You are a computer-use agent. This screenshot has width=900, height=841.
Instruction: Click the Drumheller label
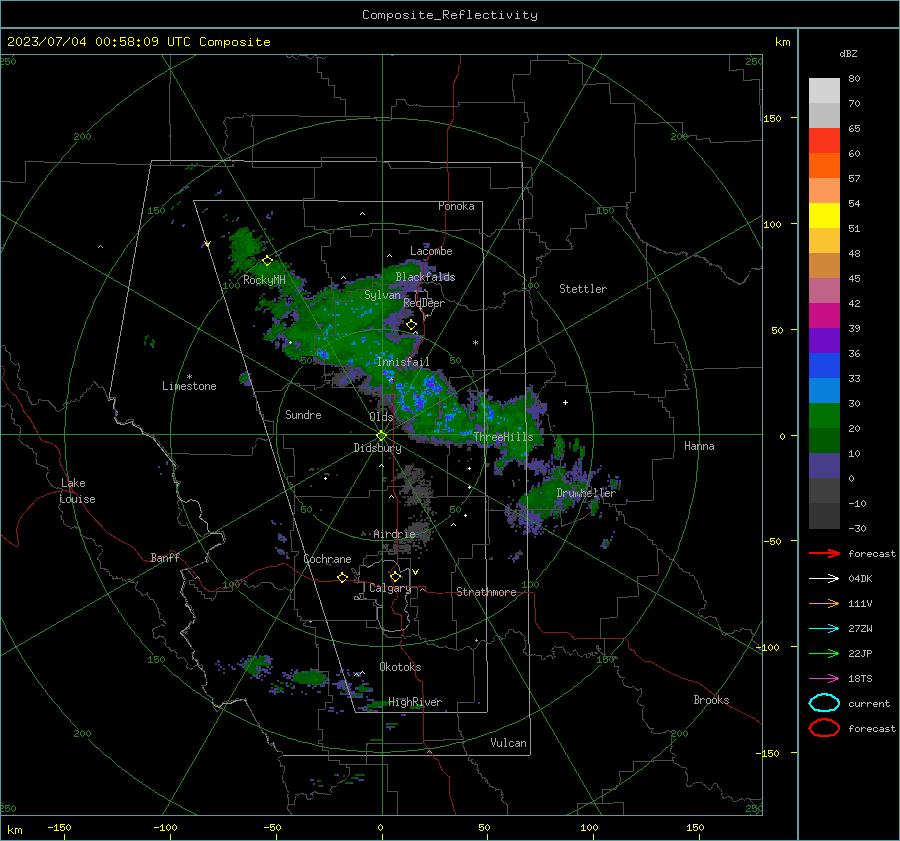[586, 493]
